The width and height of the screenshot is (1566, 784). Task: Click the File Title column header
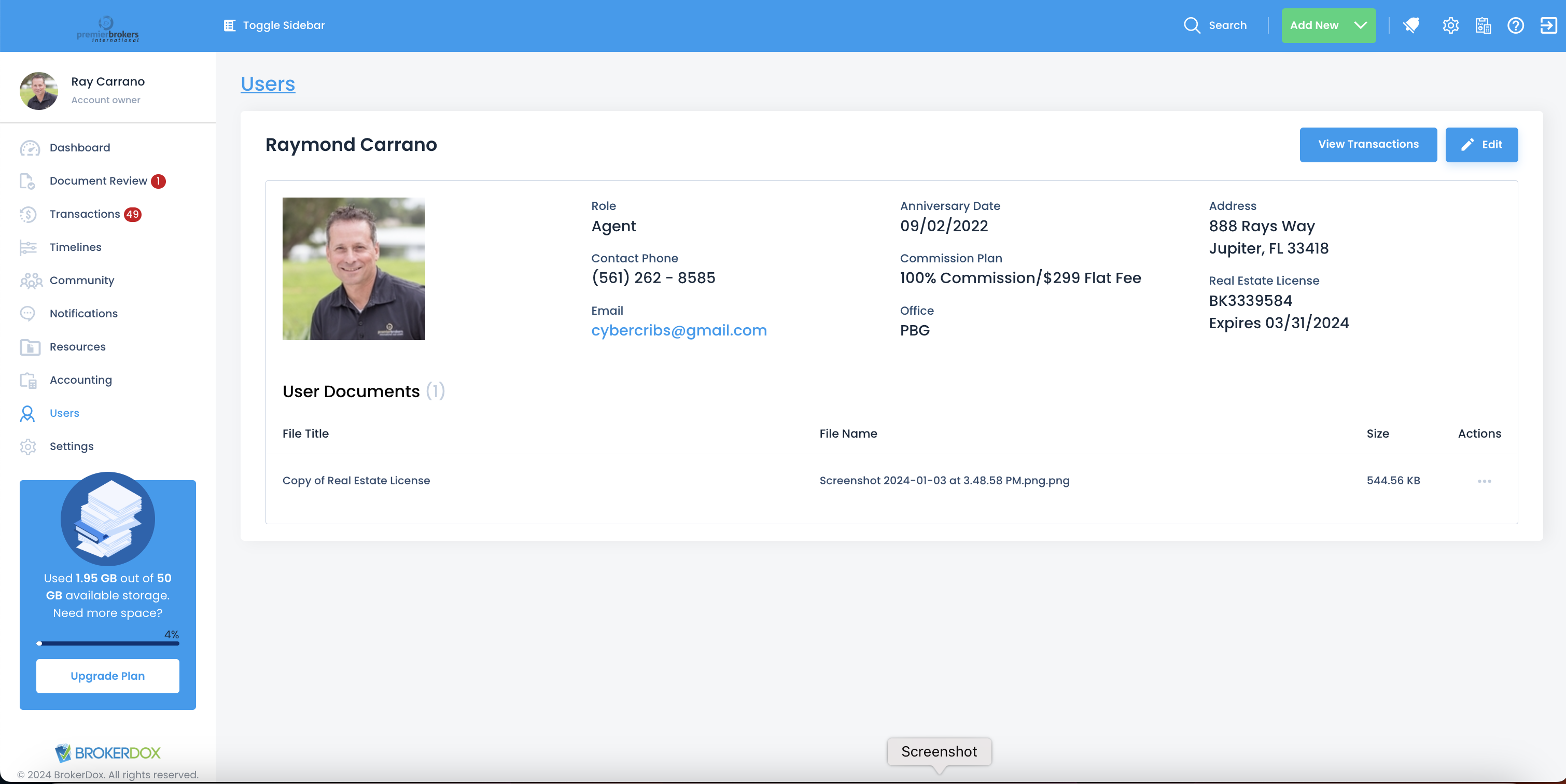pos(306,434)
